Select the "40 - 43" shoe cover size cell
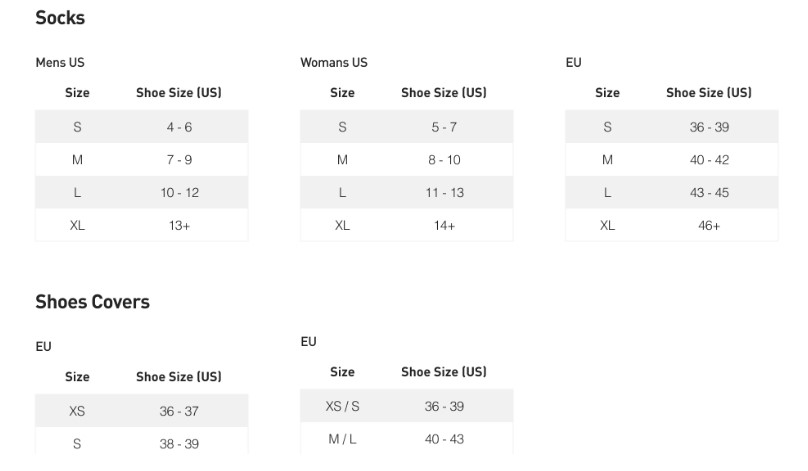The image size is (808, 471). pos(444,440)
